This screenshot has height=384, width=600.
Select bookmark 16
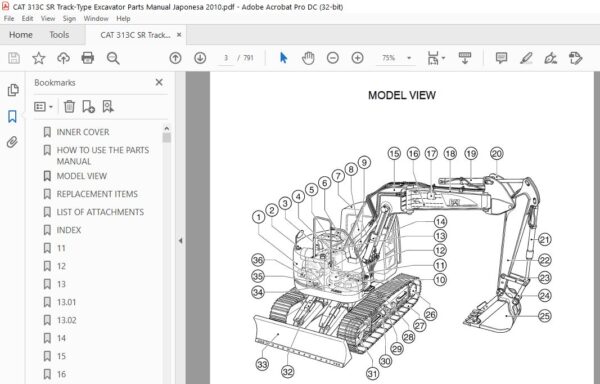pyautogui.click(x=61, y=374)
